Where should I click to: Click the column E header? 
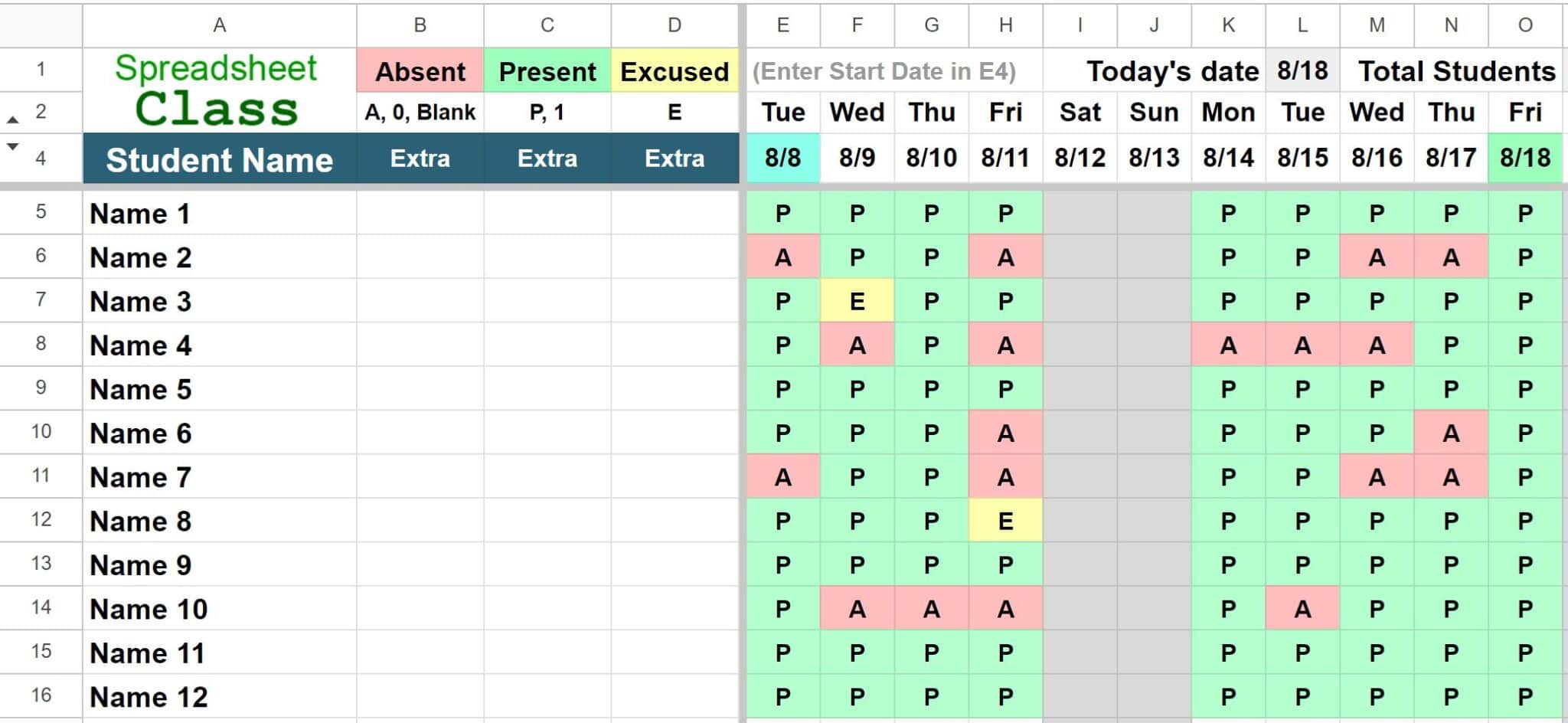tap(782, 24)
